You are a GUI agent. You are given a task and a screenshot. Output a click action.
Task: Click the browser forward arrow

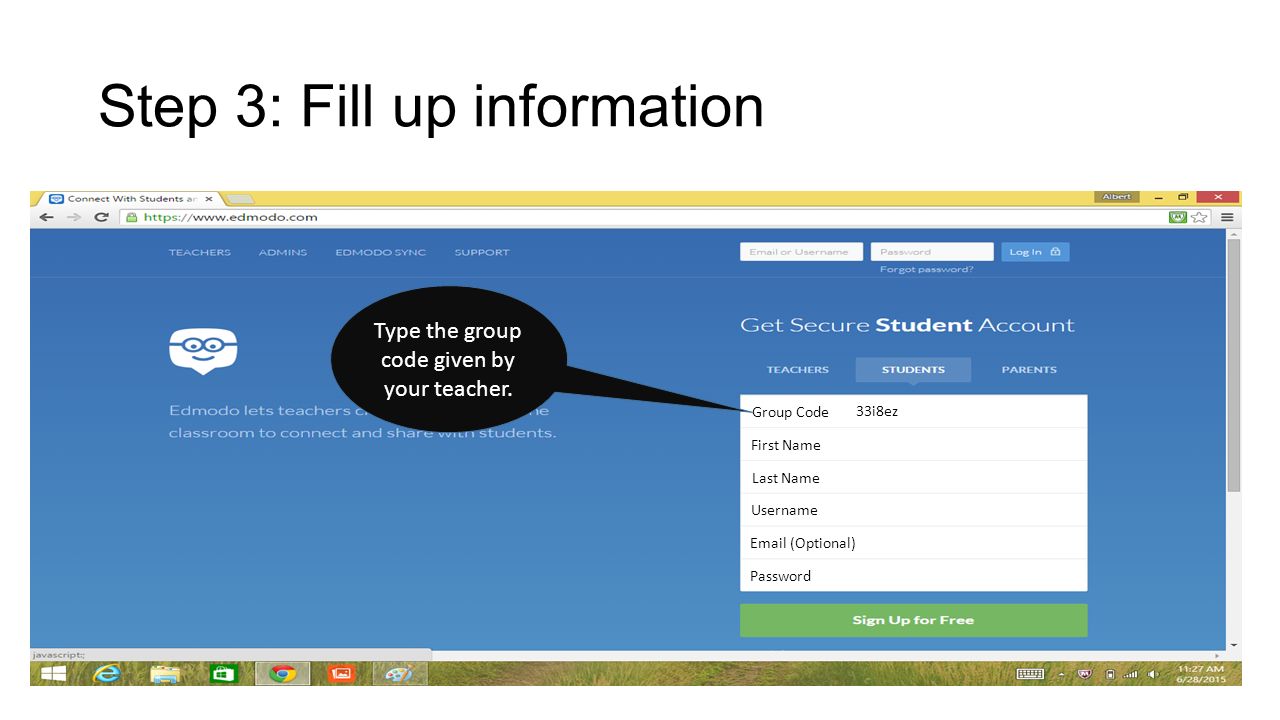[73, 217]
